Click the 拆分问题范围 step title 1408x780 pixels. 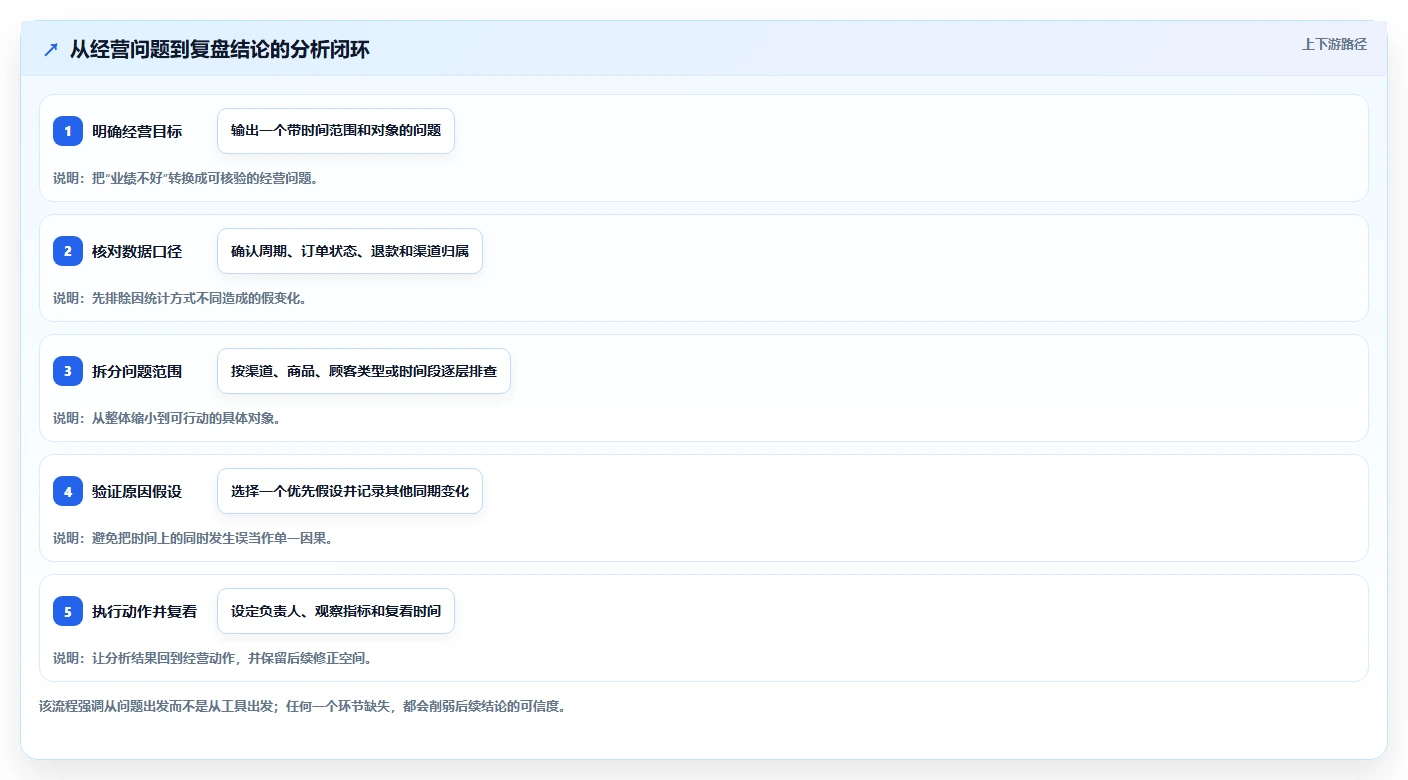[x=137, y=371]
